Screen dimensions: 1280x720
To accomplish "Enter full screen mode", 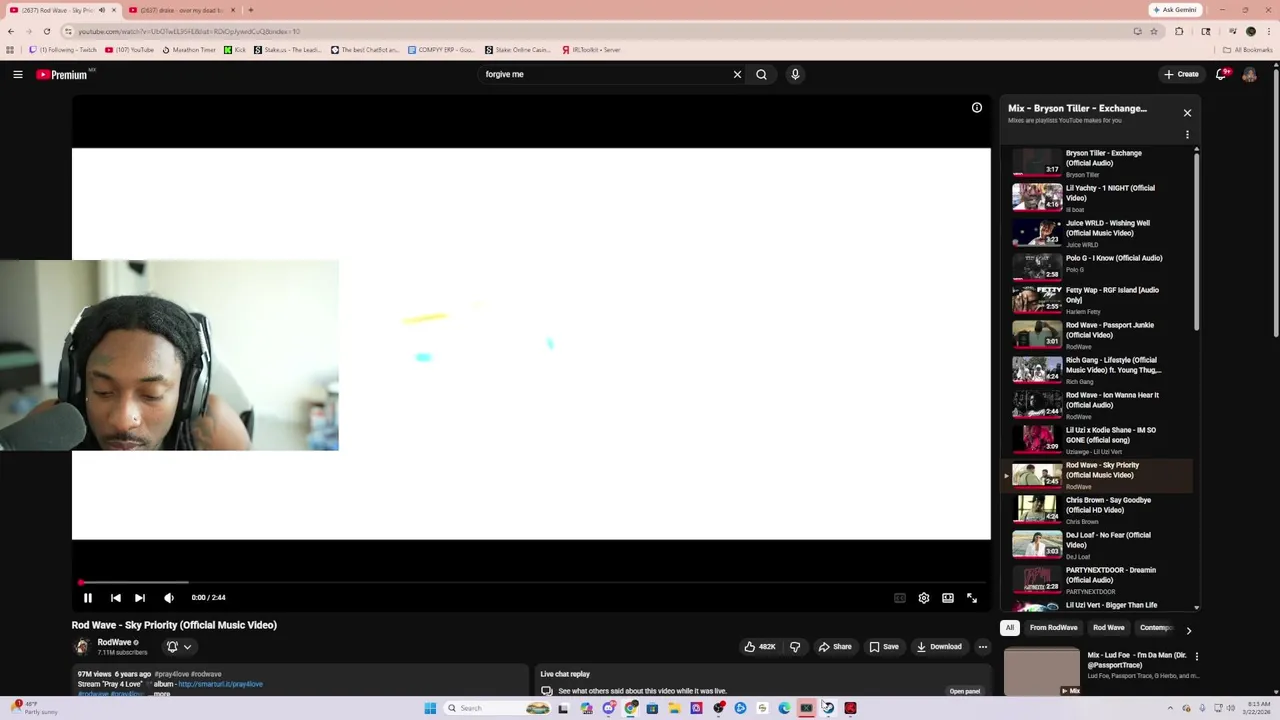I will point(972,598).
